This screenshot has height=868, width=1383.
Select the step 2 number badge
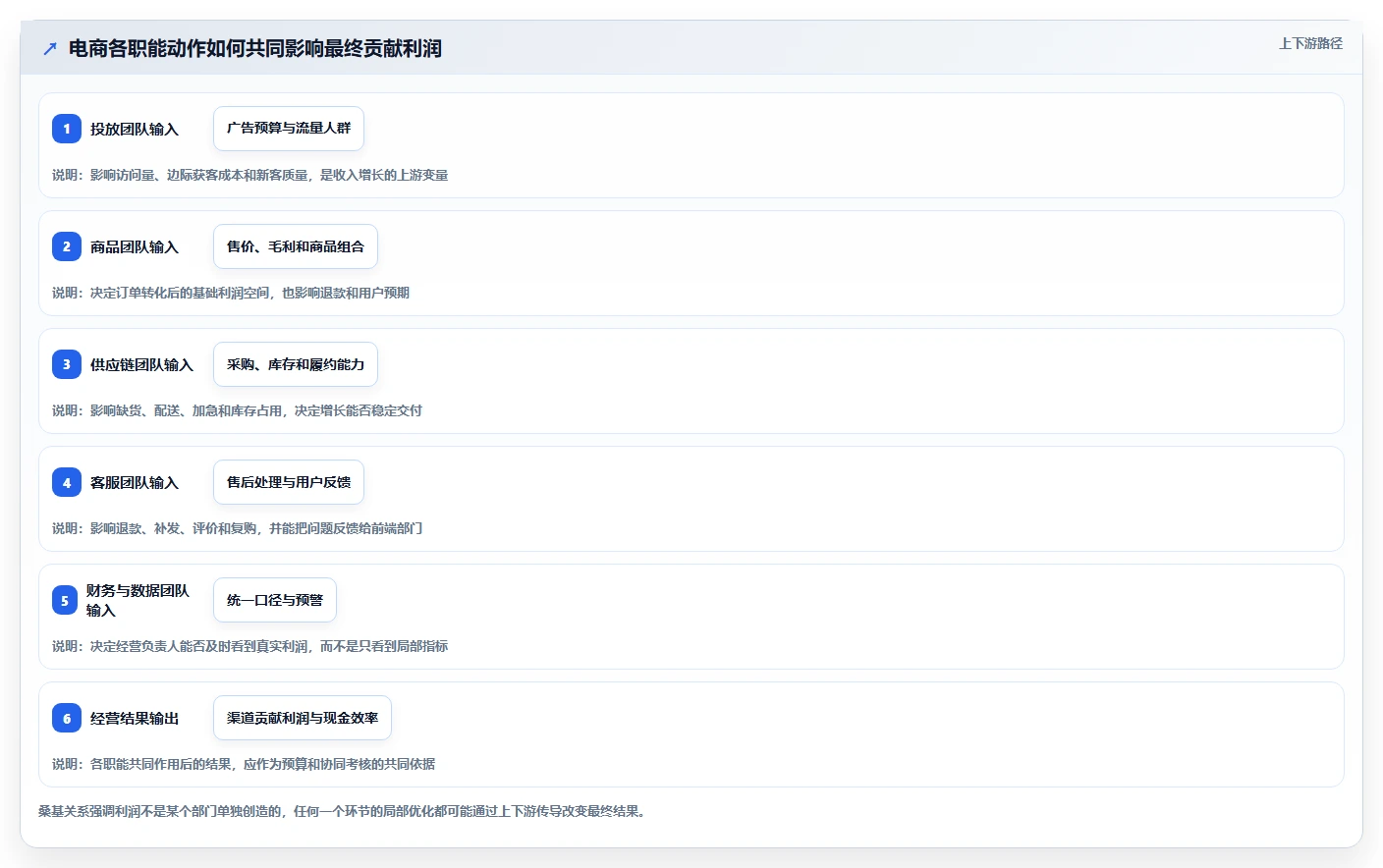(67, 246)
